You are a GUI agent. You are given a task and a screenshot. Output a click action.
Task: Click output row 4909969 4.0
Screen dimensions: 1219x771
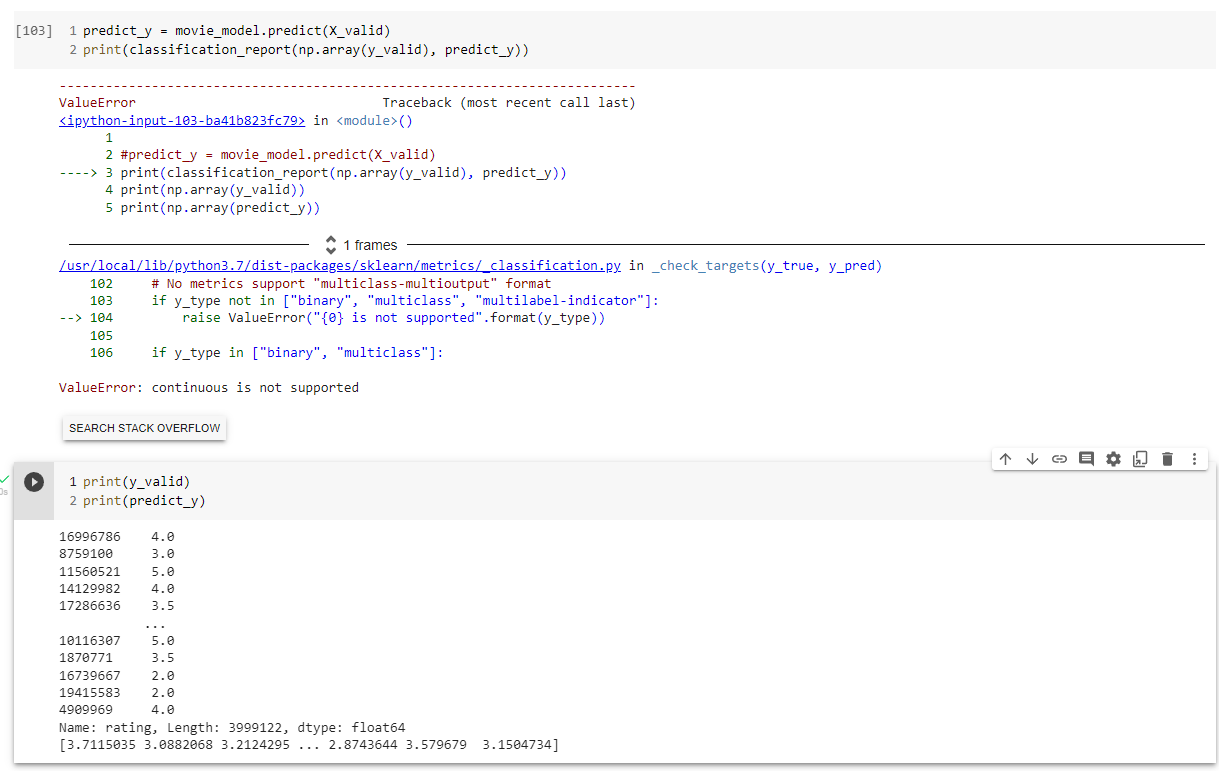pos(117,711)
